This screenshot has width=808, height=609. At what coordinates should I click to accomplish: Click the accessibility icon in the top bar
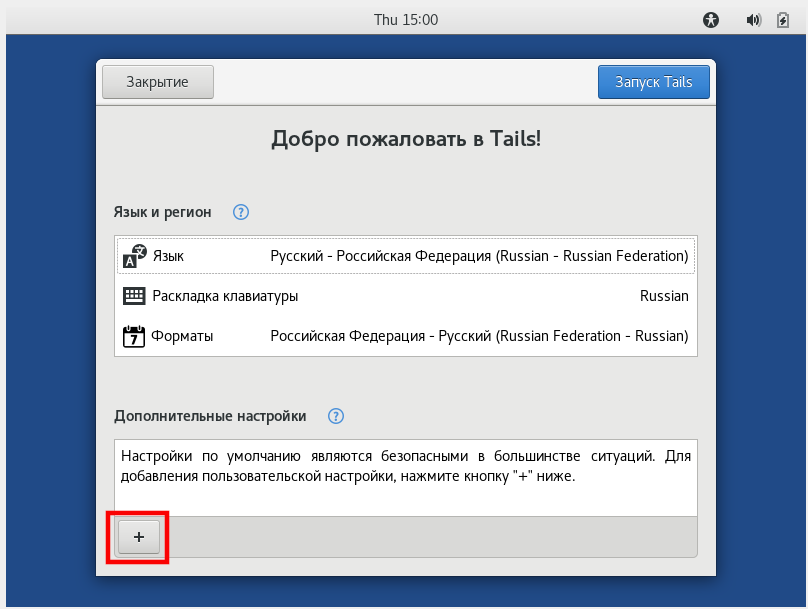[710, 19]
